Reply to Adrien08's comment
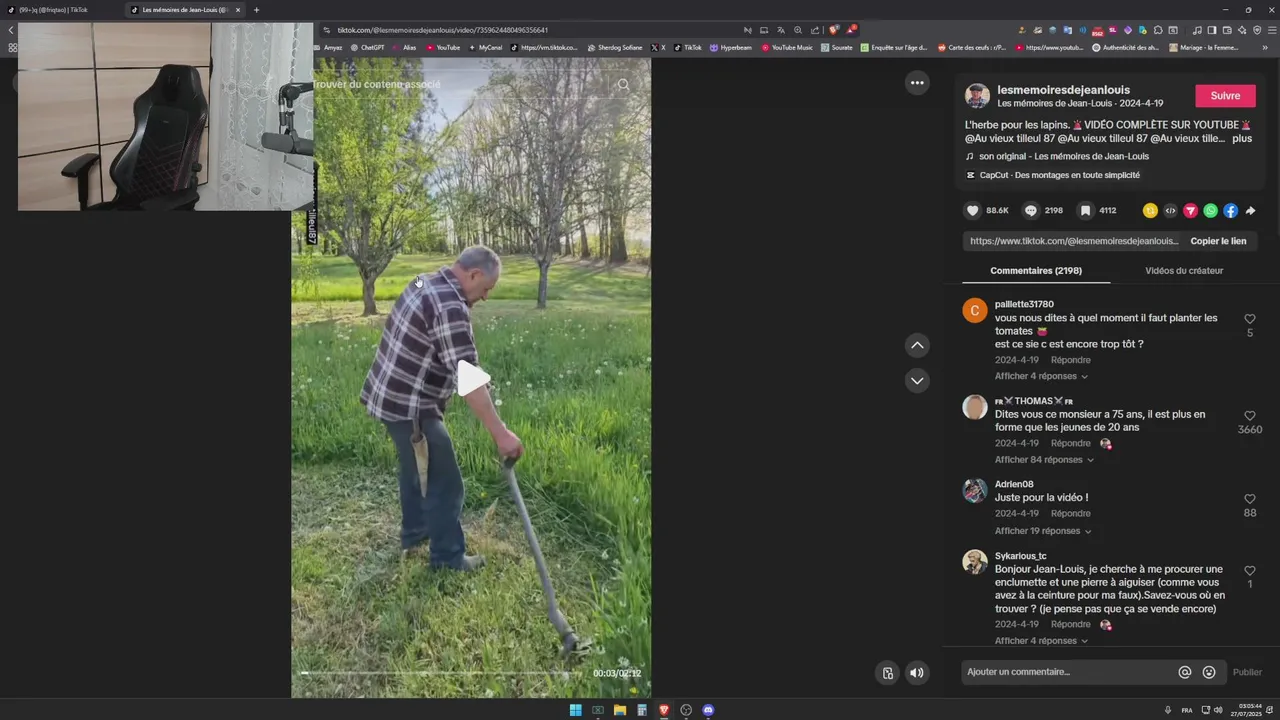The height and width of the screenshot is (720, 1280). pos(1070,514)
